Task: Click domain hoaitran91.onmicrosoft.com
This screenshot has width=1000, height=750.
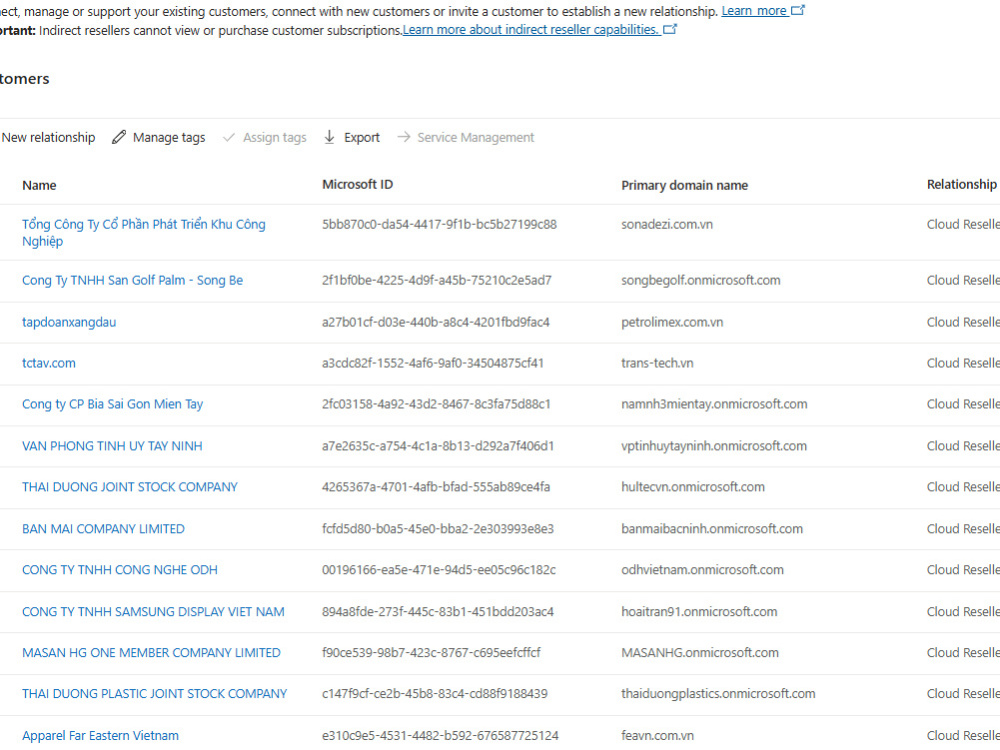Action: pos(700,612)
